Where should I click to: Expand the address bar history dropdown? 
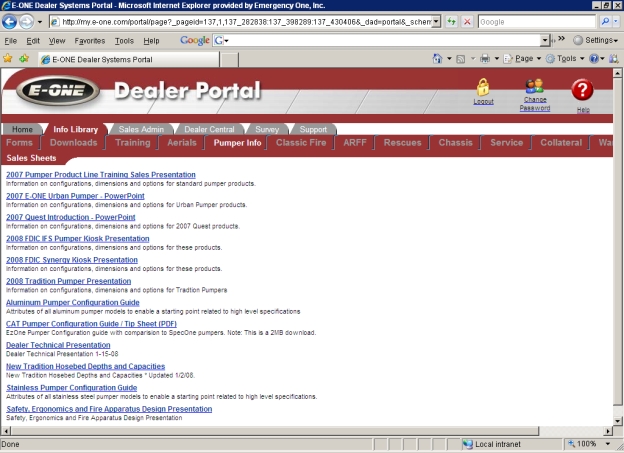[x=437, y=21]
